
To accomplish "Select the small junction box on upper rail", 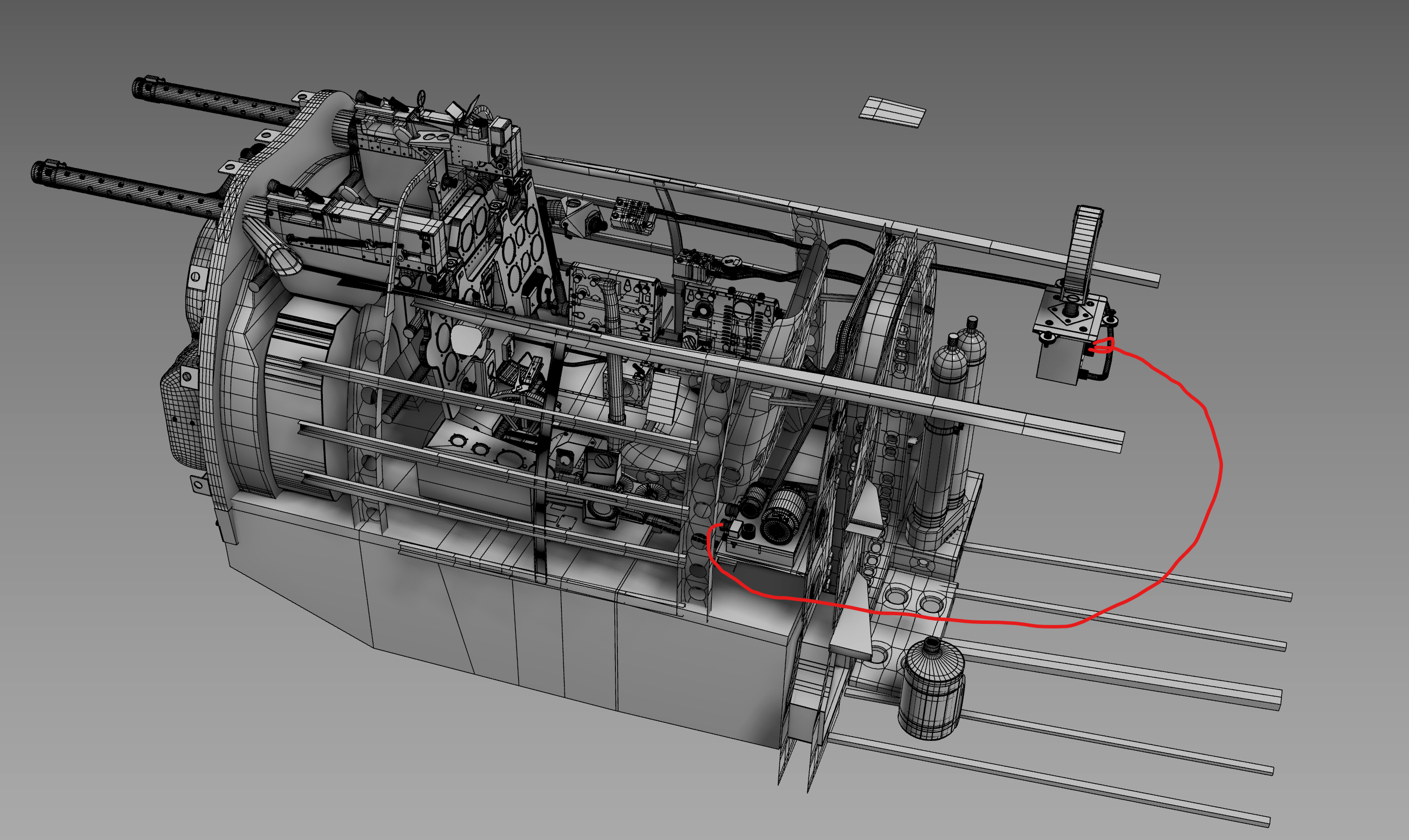I will [633, 215].
